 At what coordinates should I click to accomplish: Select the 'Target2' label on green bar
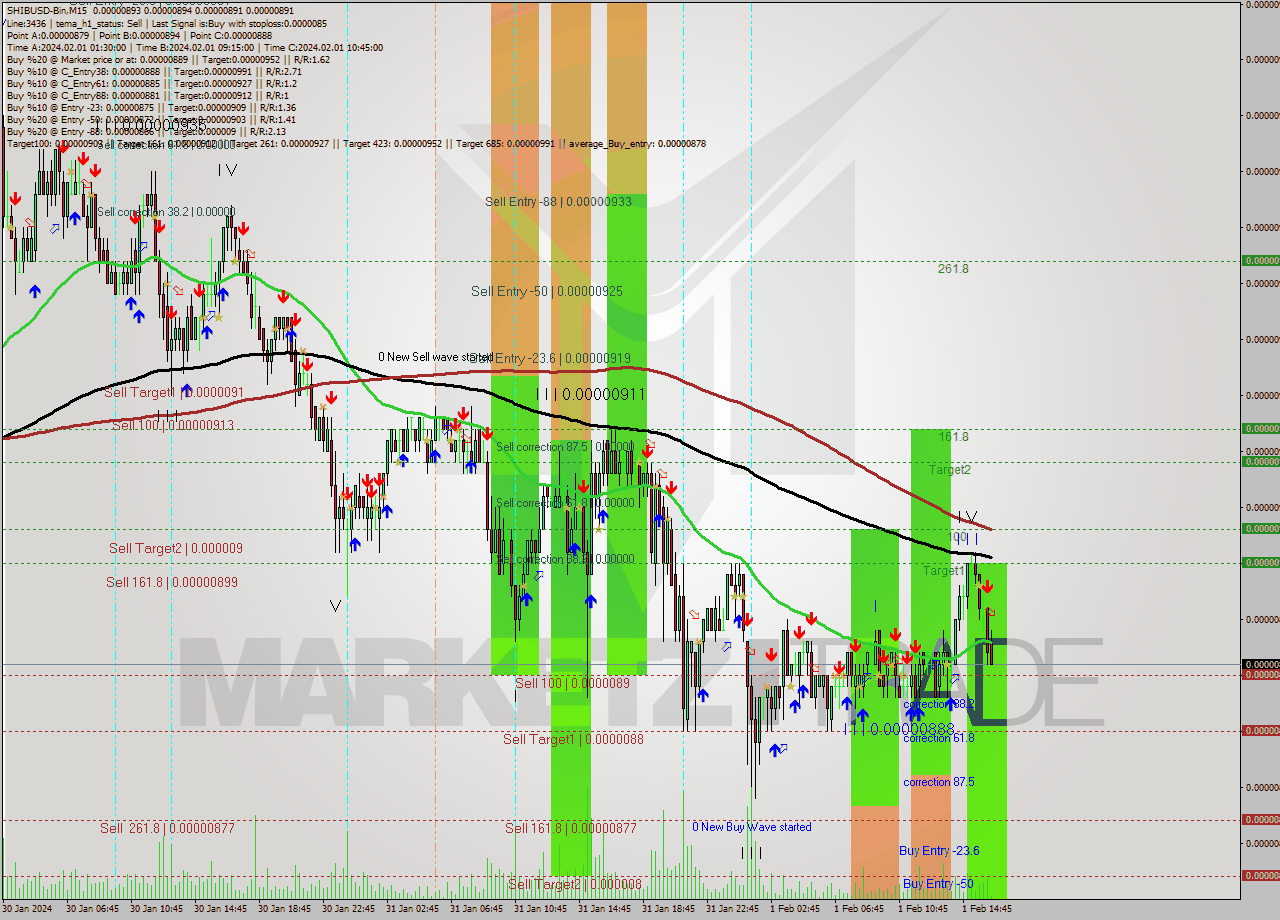pyautogui.click(x=949, y=469)
